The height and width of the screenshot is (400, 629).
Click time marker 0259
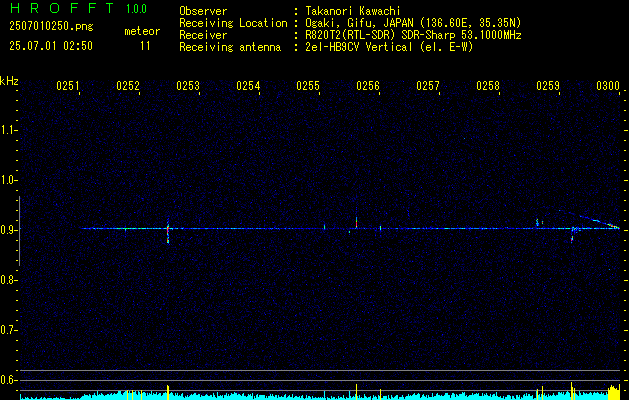(x=548, y=86)
